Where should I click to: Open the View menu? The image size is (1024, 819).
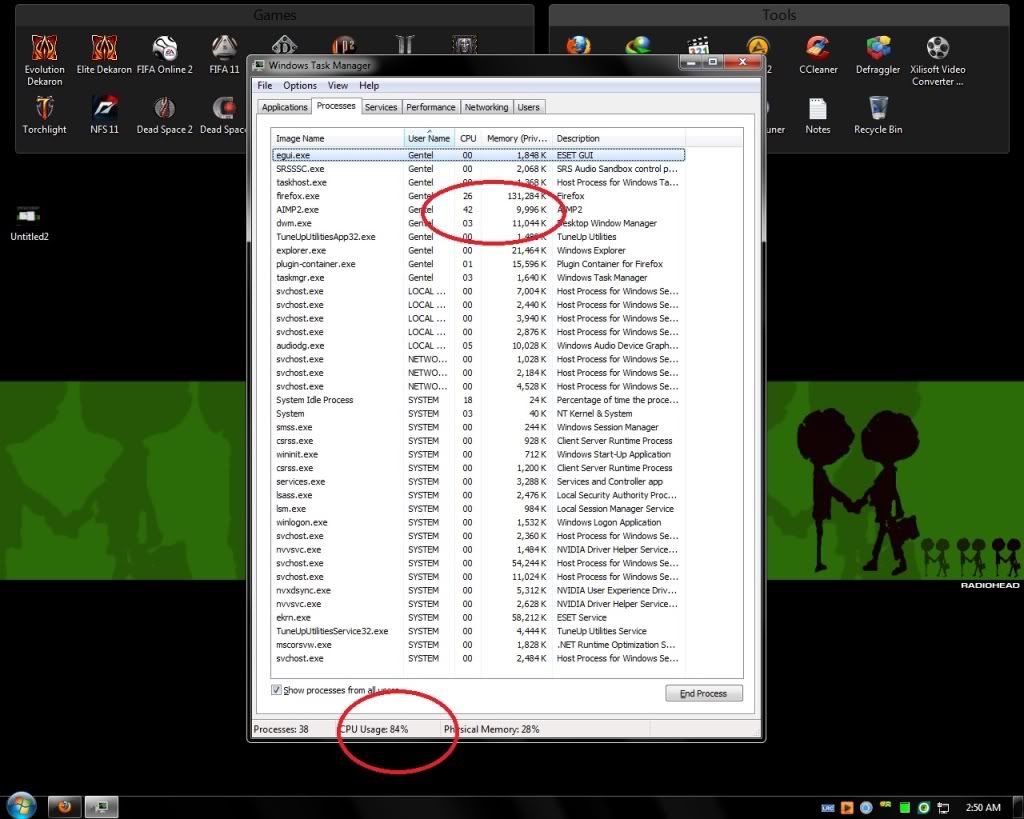(x=338, y=86)
